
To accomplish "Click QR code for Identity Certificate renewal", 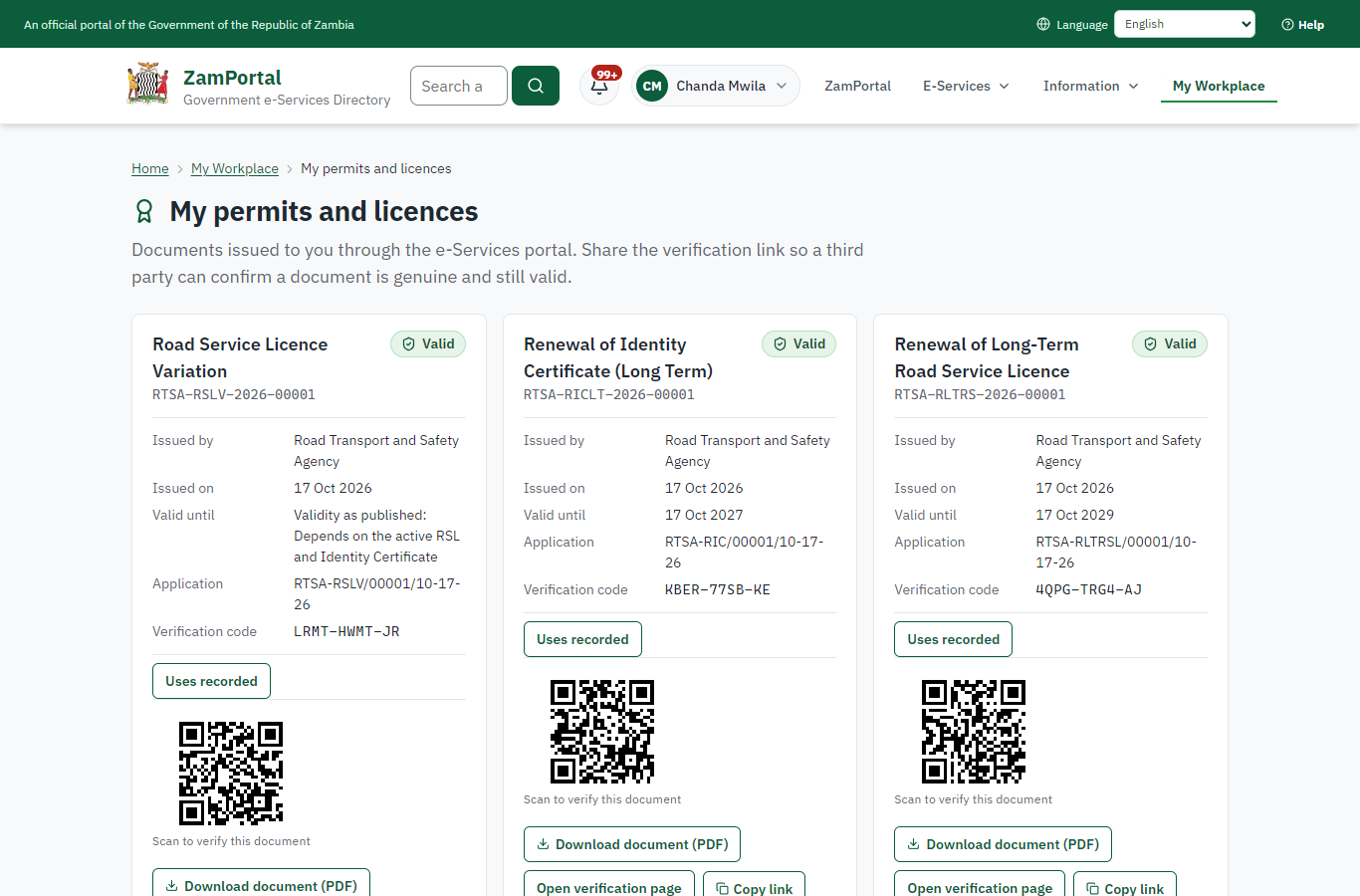I will click(x=602, y=732).
